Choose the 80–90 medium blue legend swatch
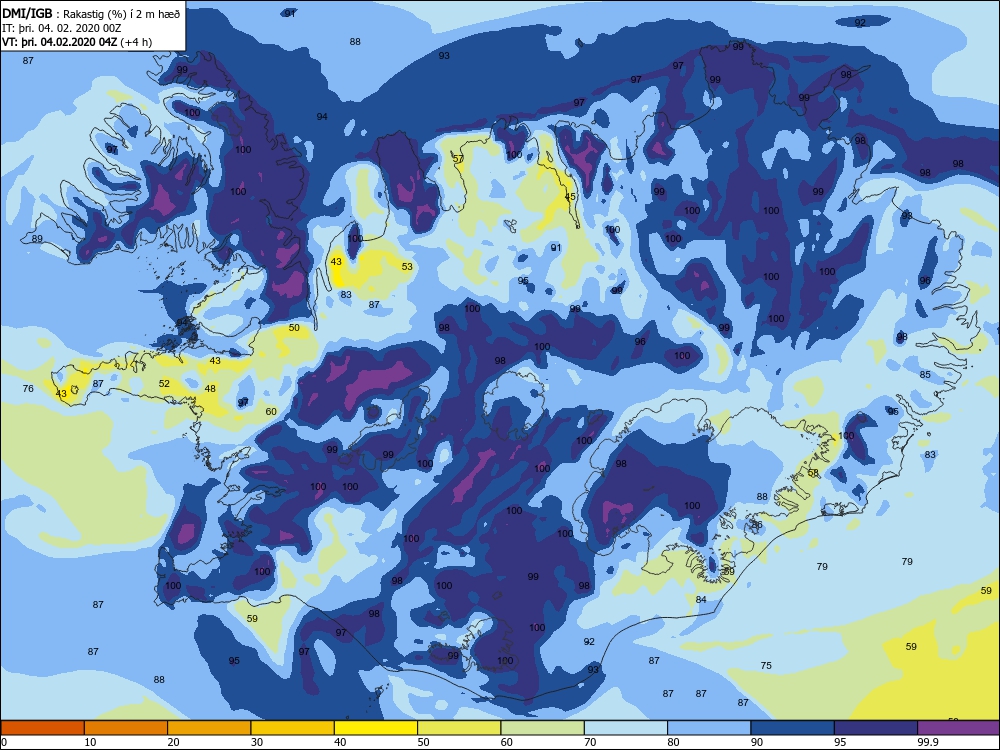Image resolution: width=1000 pixels, height=750 pixels. 709,728
